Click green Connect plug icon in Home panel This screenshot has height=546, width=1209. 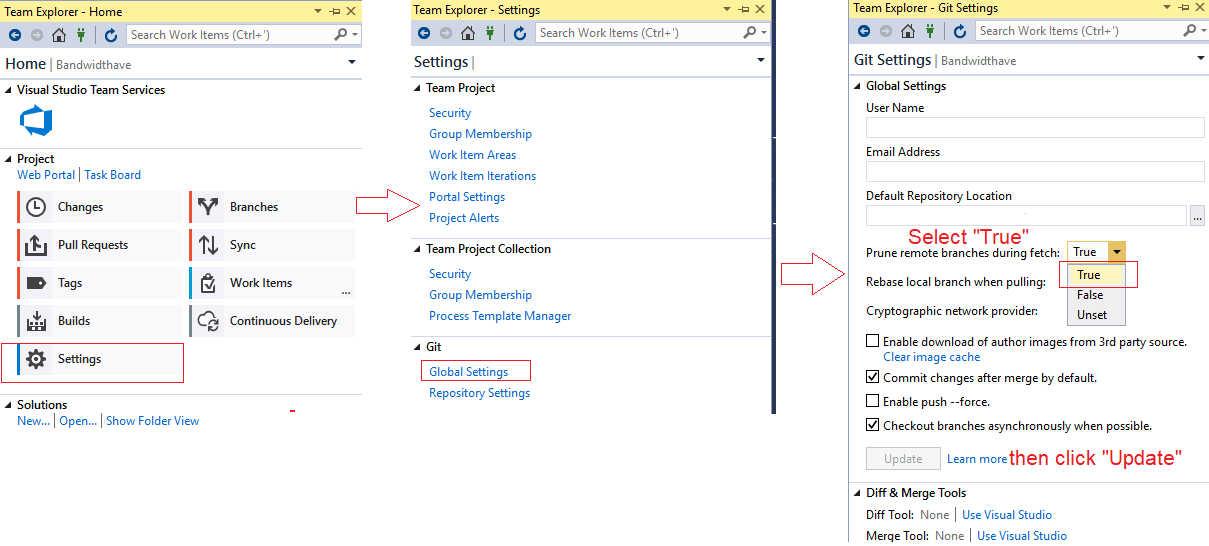coord(81,34)
